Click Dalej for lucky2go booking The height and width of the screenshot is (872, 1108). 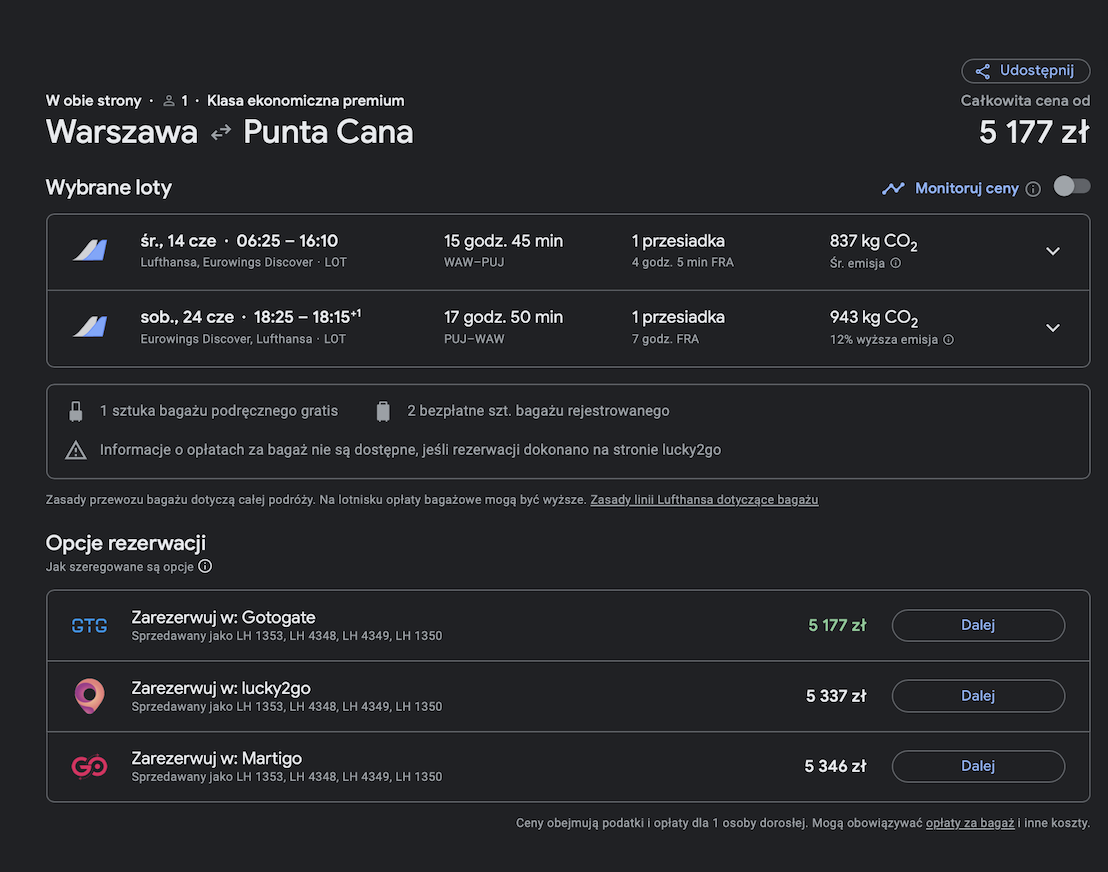point(978,696)
